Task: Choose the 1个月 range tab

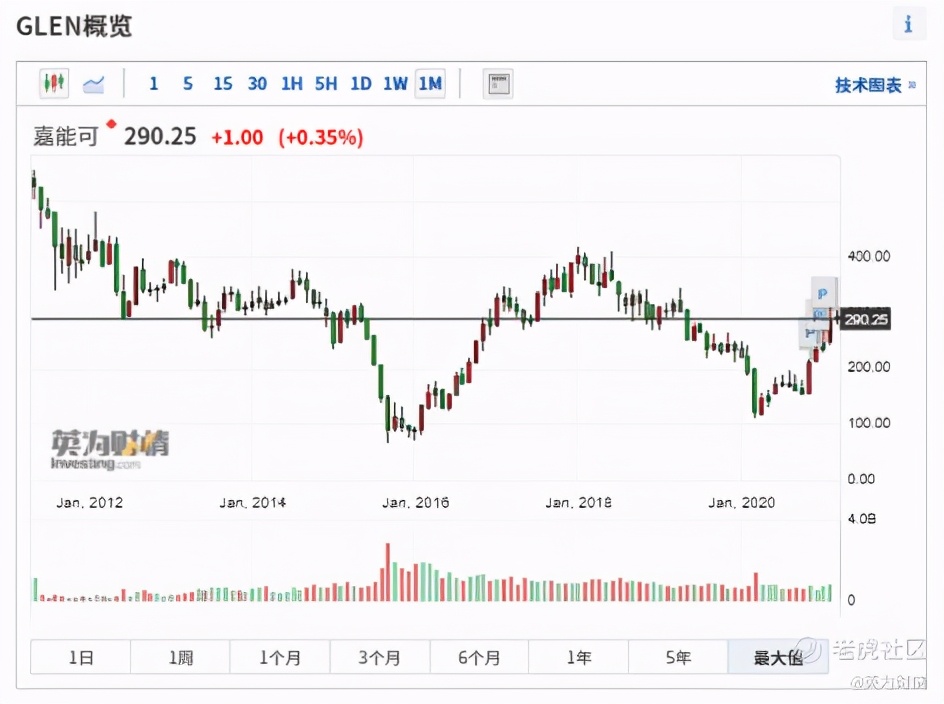Action: [x=280, y=657]
